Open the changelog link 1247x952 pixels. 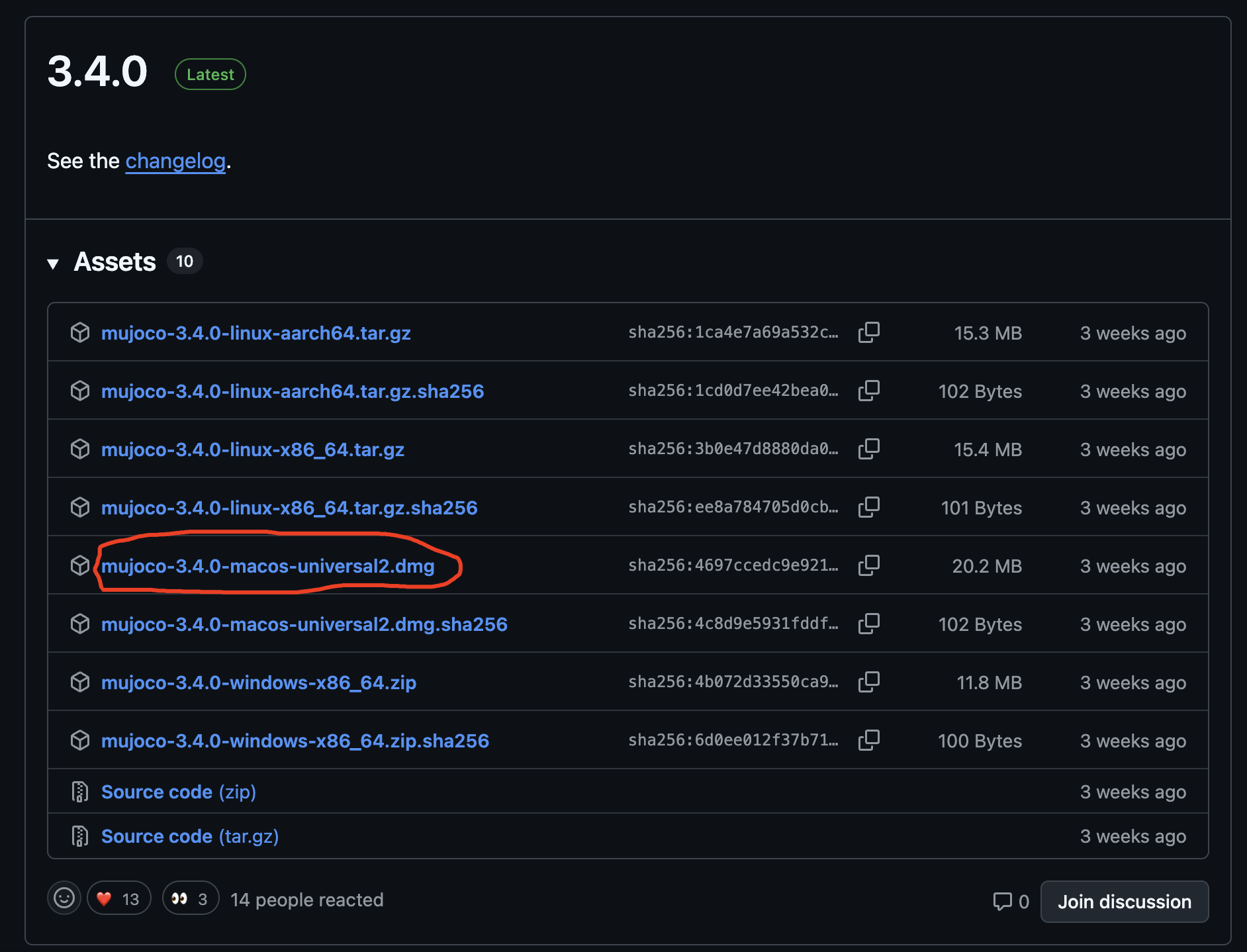[x=175, y=161]
